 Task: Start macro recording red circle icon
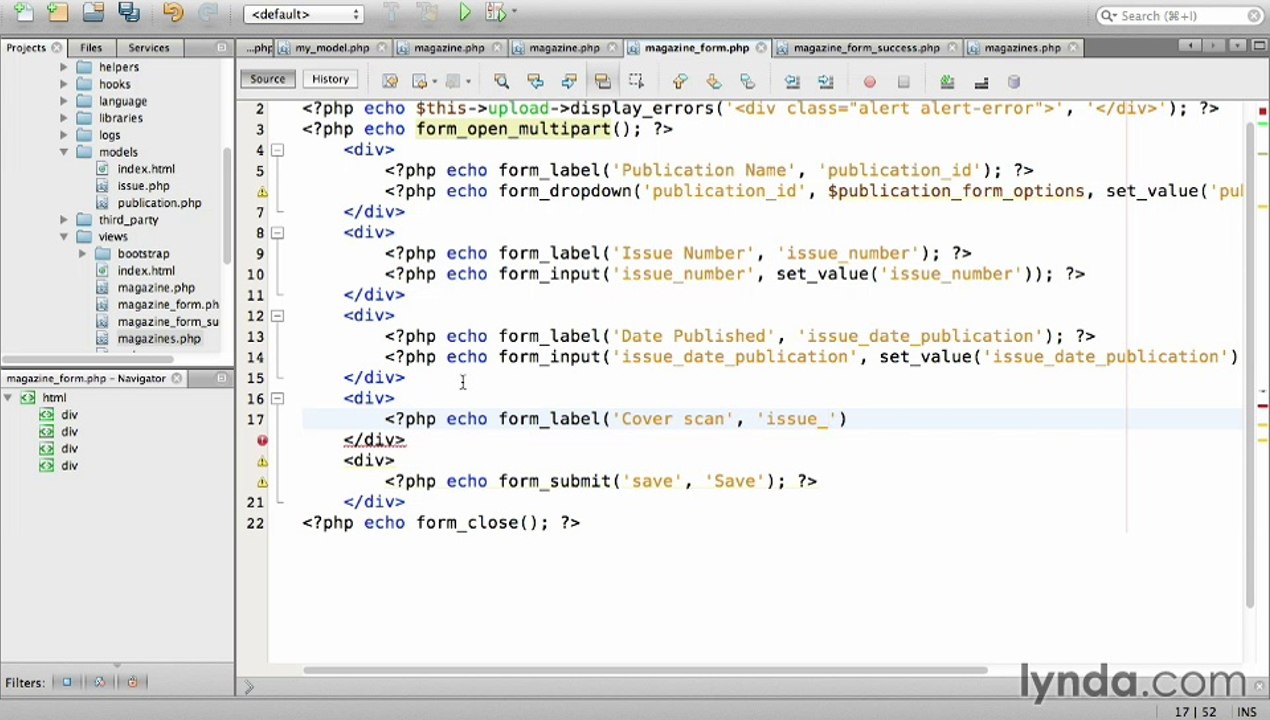(x=869, y=82)
